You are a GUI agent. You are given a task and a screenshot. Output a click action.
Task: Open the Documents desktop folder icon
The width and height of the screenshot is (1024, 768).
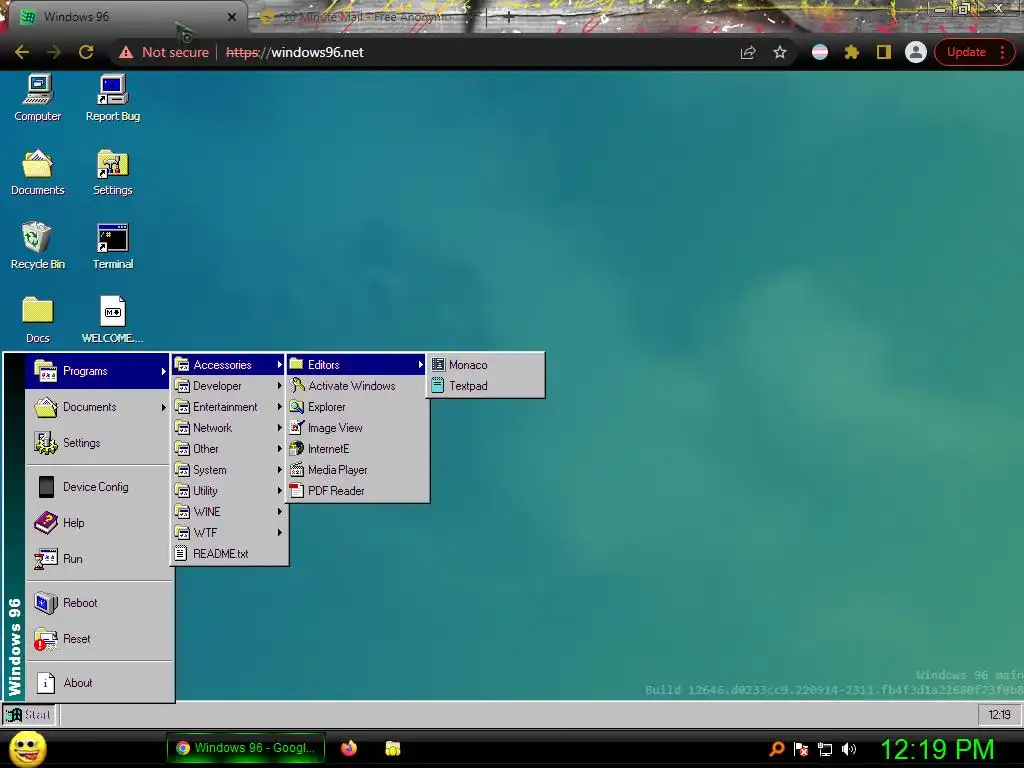tap(37, 172)
